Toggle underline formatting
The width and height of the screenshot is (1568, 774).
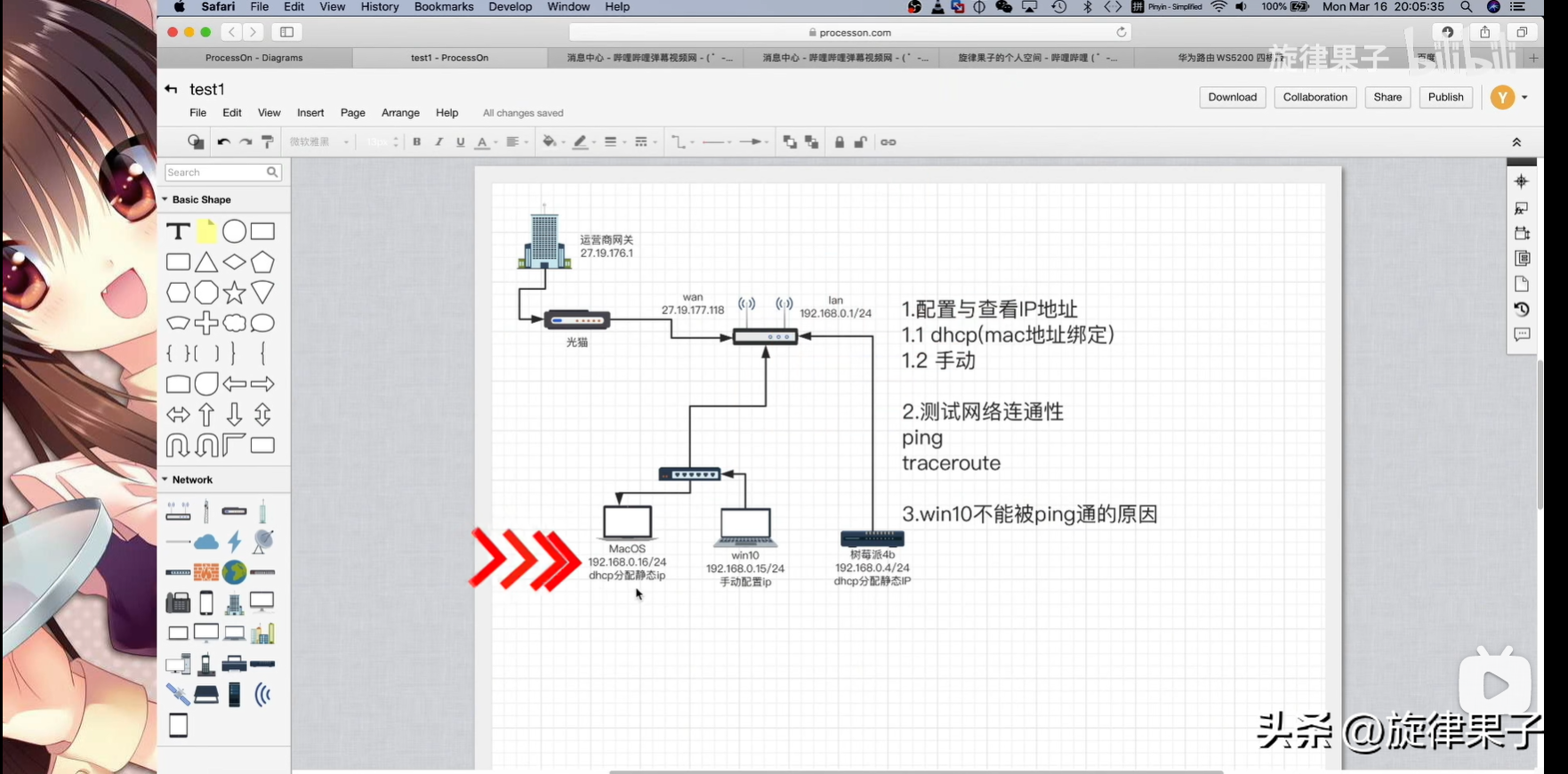[460, 142]
